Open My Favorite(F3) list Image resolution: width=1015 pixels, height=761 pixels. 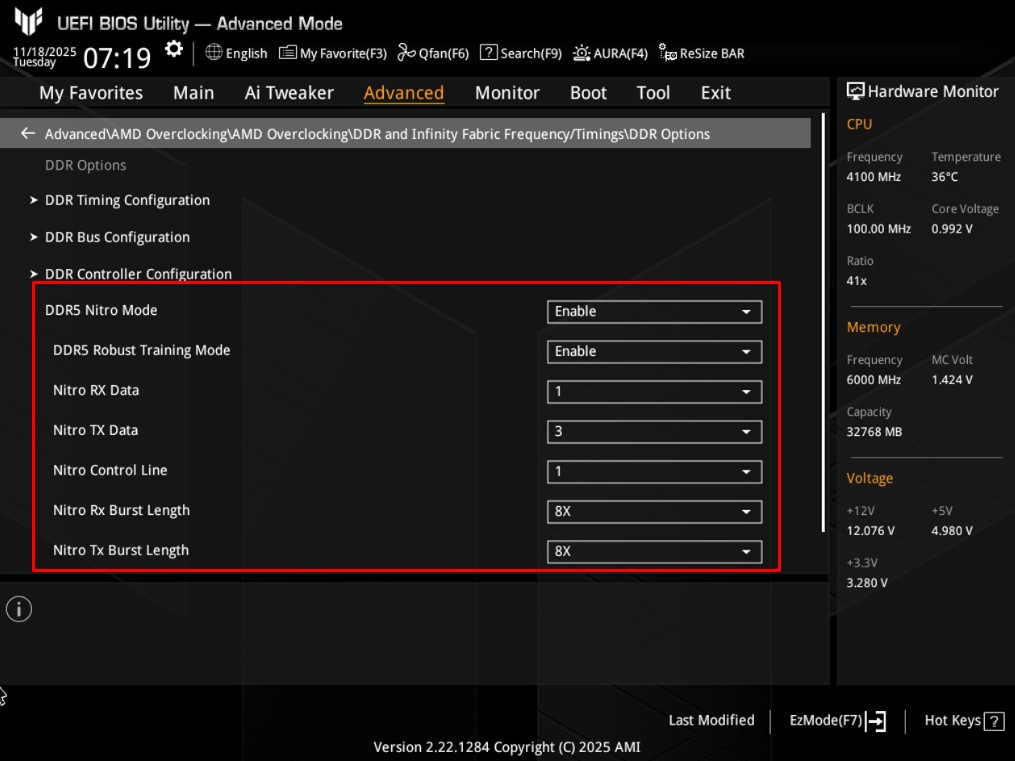tap(333, 53)
